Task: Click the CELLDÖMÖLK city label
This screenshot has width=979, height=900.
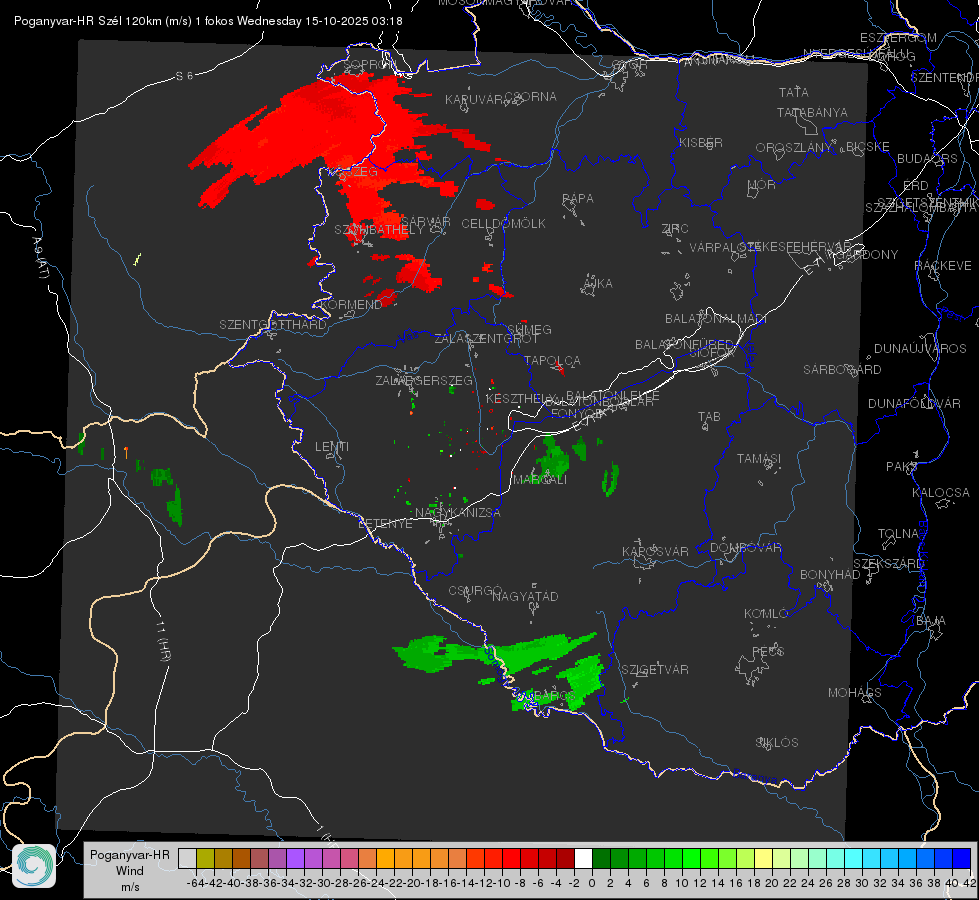Action: click(503, 224)
